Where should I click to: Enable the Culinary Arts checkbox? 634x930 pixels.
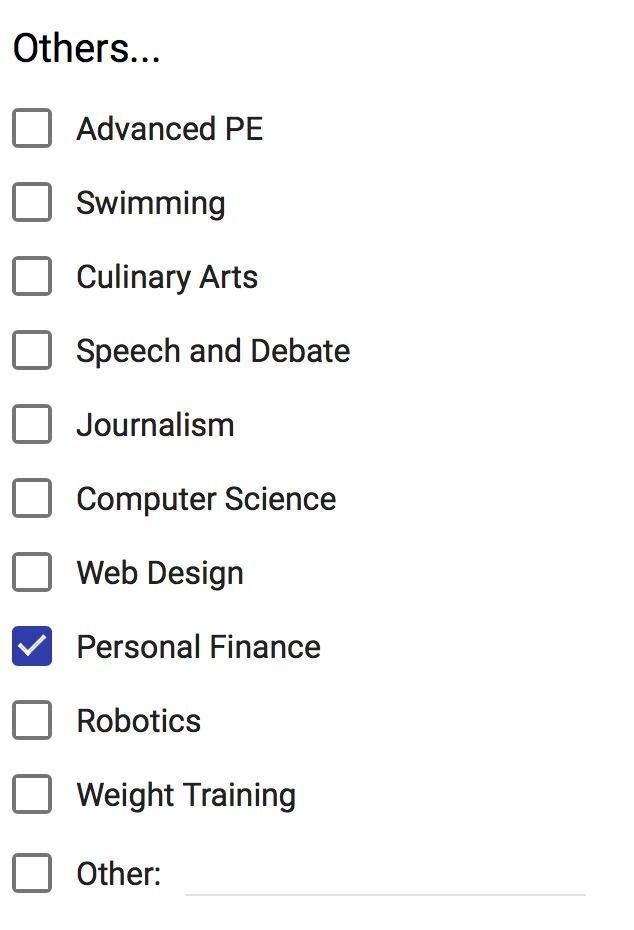[32, 277]
